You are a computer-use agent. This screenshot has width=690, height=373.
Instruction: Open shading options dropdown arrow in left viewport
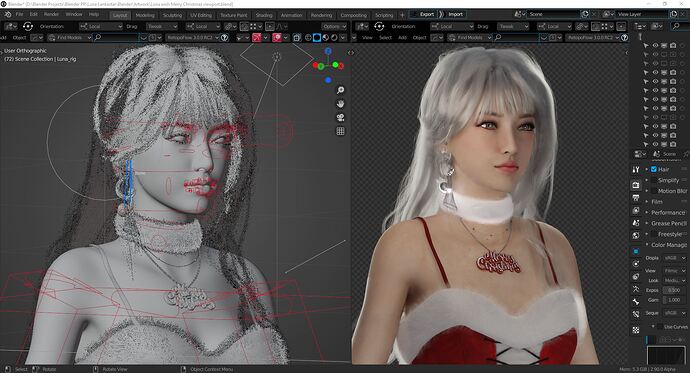tap(343, 38)
